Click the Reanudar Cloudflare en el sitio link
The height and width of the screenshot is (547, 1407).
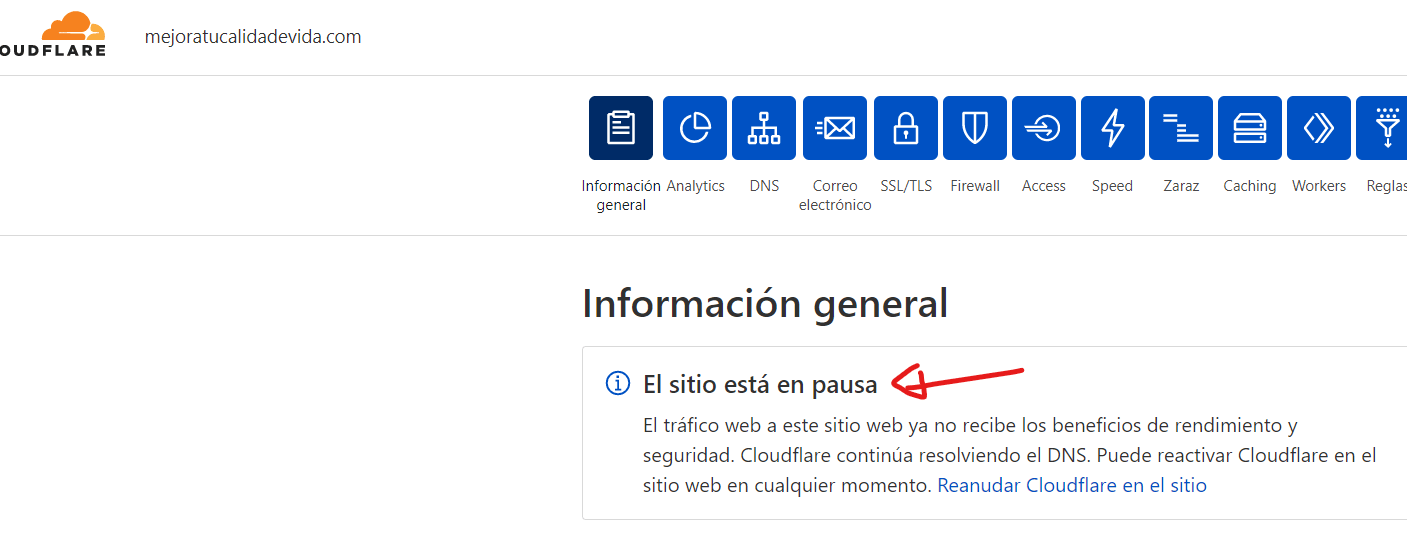click(x=1072, y=485)
